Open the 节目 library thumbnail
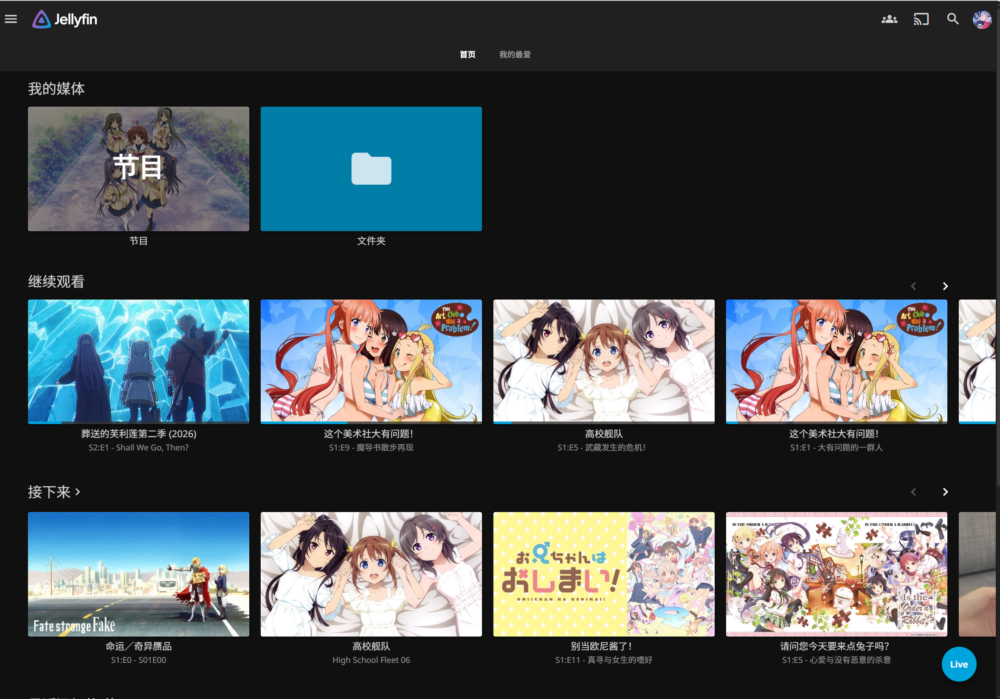Screen dimensions: 1000x699 click(138, 169)
